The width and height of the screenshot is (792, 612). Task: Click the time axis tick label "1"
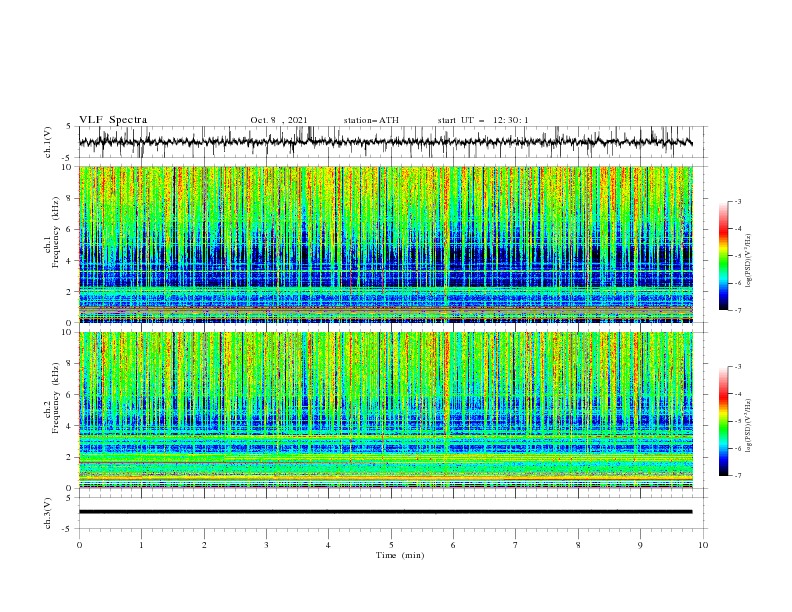(x=141, y=545)
